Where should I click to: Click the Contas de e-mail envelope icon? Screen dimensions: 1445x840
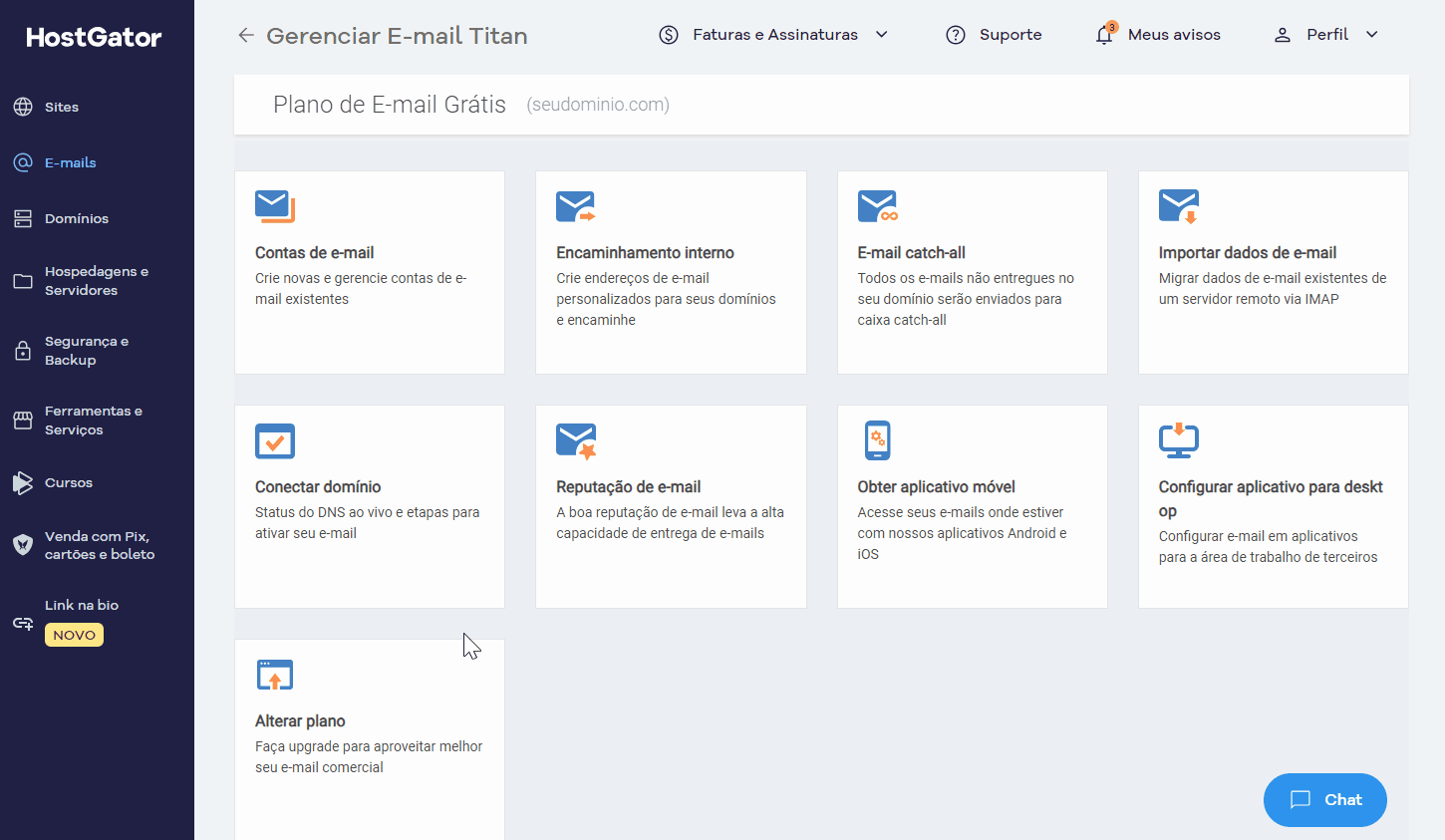[x=275, y=206]
